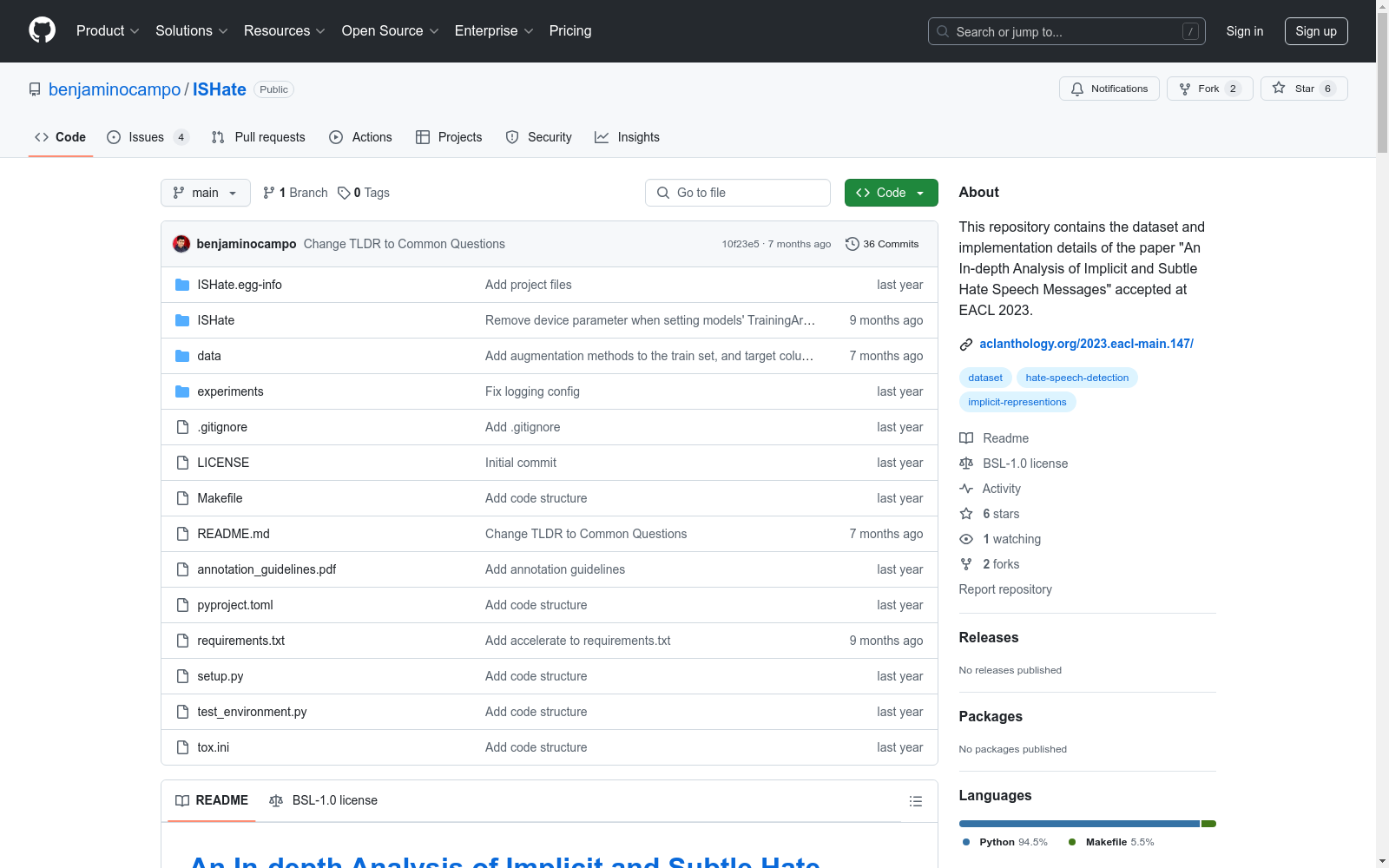Screen dimensions: 1389x868
Task: Click the magnifier icon in the search bar
Action: click(943, 31)
